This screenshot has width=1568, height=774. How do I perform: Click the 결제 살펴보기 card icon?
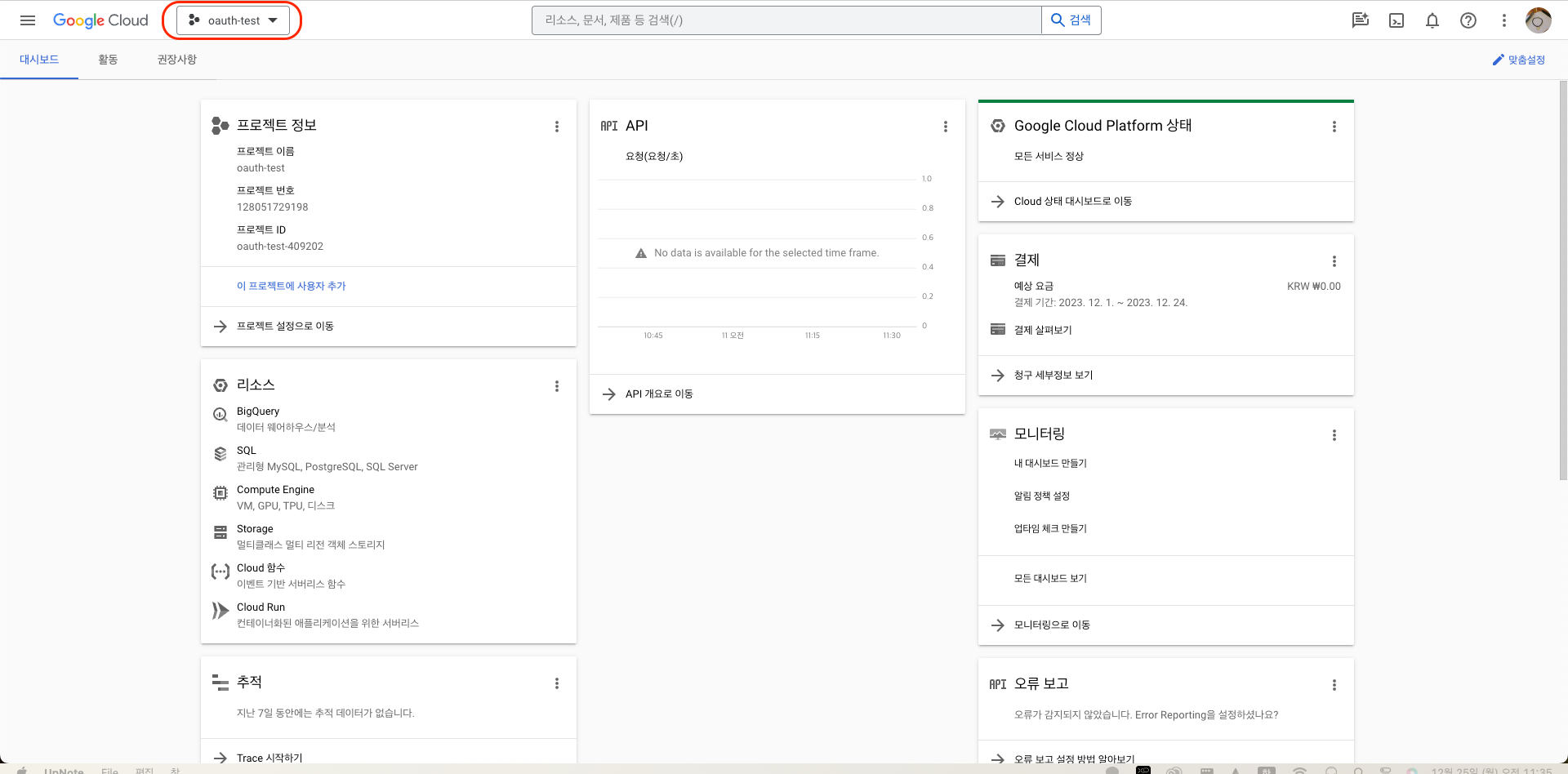[x=998, y=329]
